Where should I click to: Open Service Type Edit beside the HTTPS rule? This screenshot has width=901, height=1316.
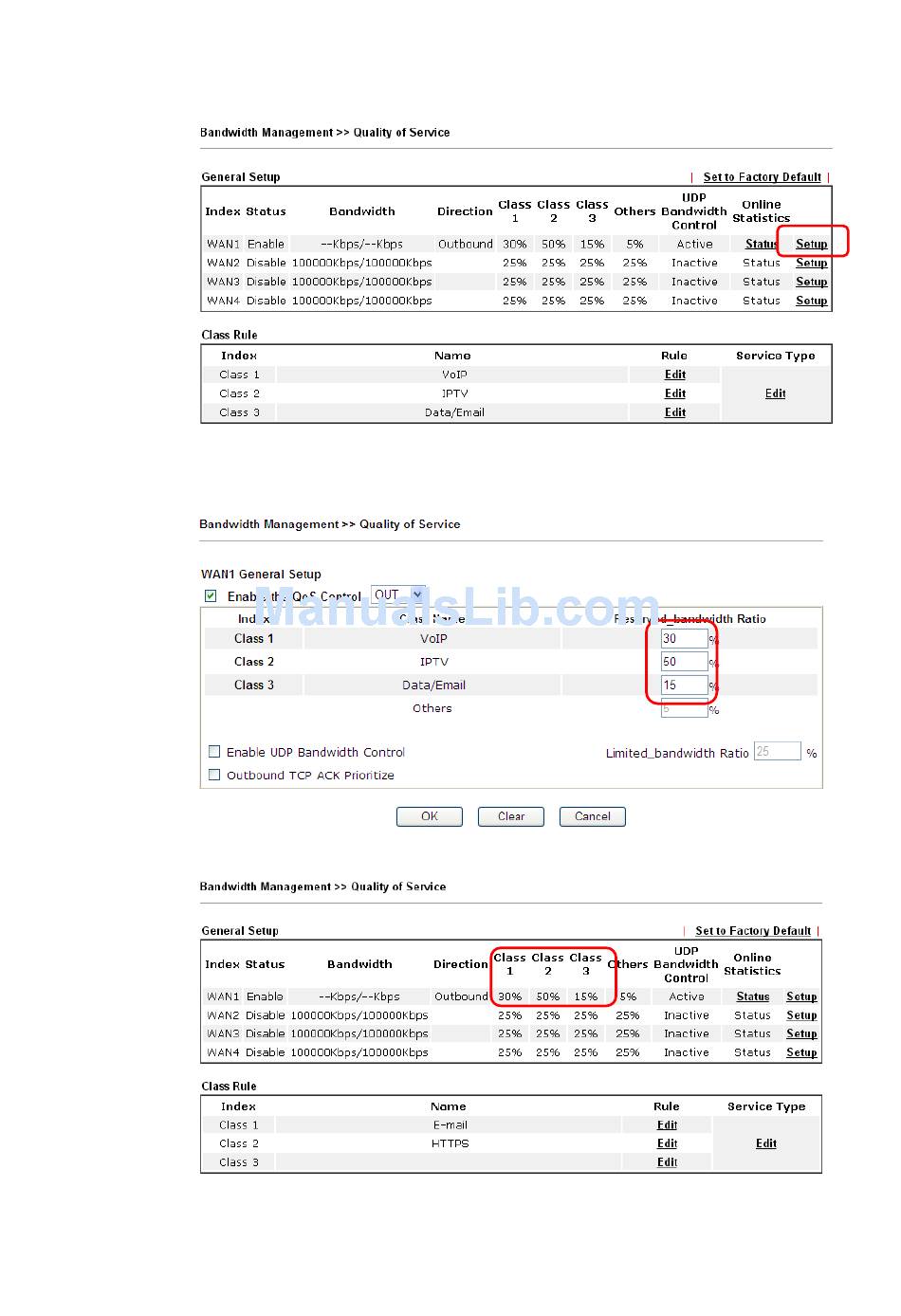click(766, 1143)
